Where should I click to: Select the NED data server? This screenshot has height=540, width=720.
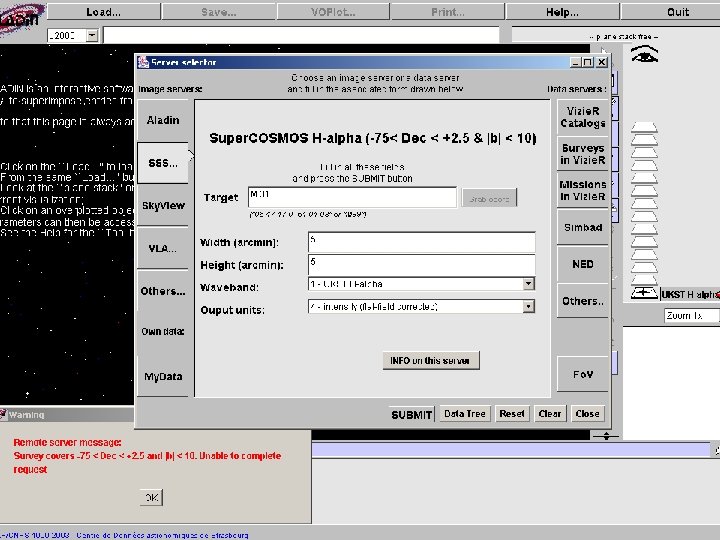tap(583, 264)
